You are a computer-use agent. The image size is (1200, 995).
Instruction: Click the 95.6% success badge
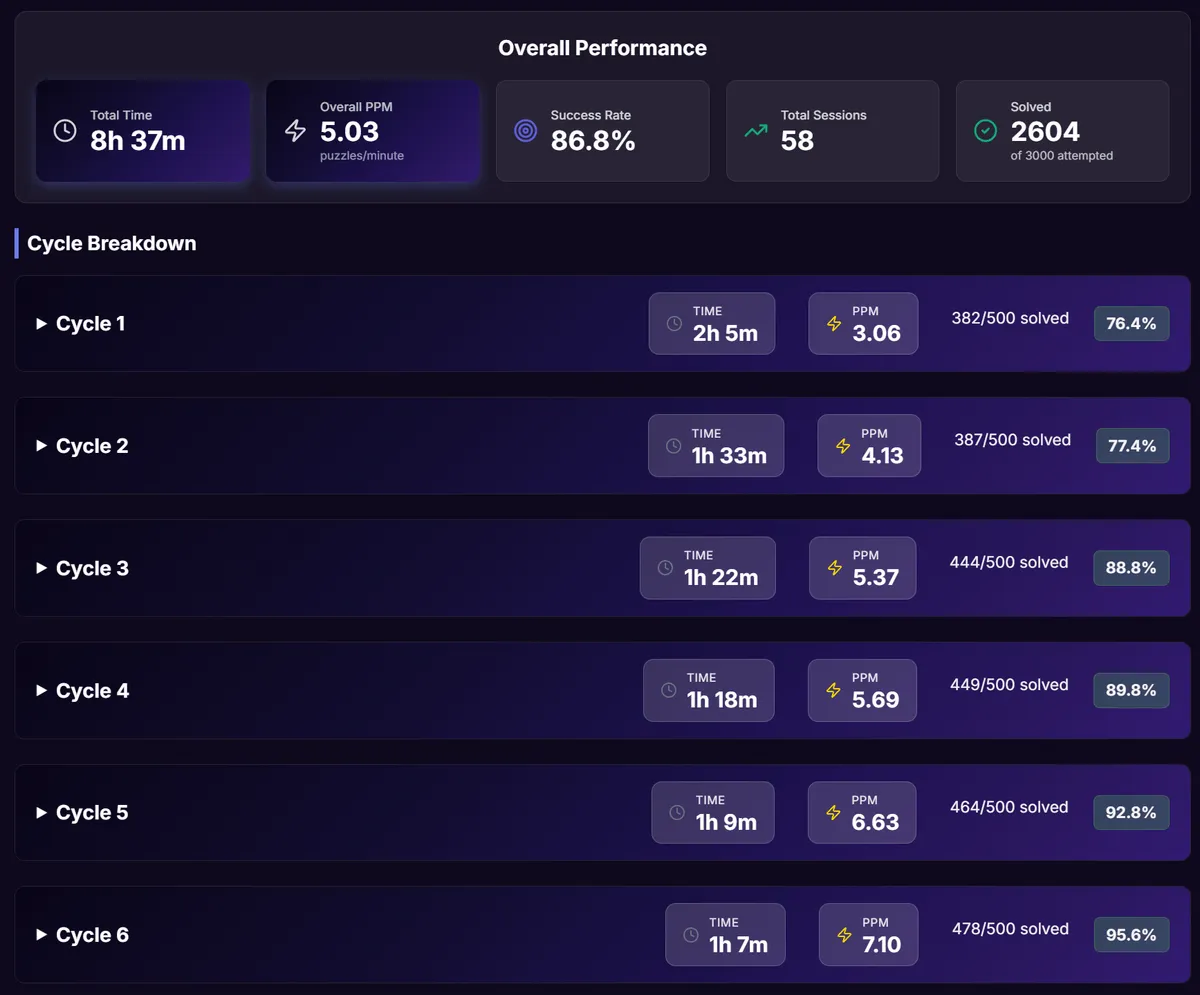tap(1131, 935)
